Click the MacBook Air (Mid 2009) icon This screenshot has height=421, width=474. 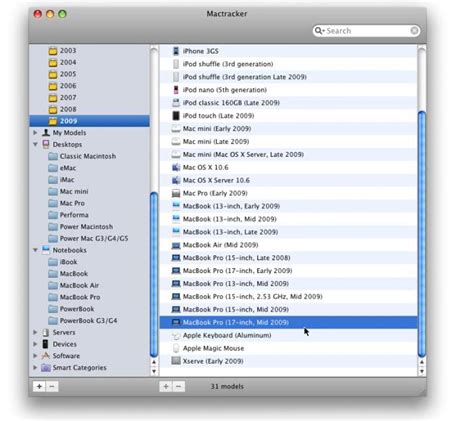[x=176, y=245]
